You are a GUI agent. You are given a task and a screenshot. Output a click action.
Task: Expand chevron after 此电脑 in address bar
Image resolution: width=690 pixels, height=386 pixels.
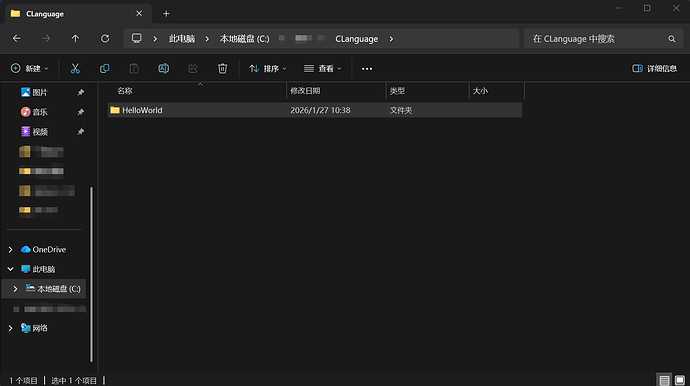tap(207, 39)
